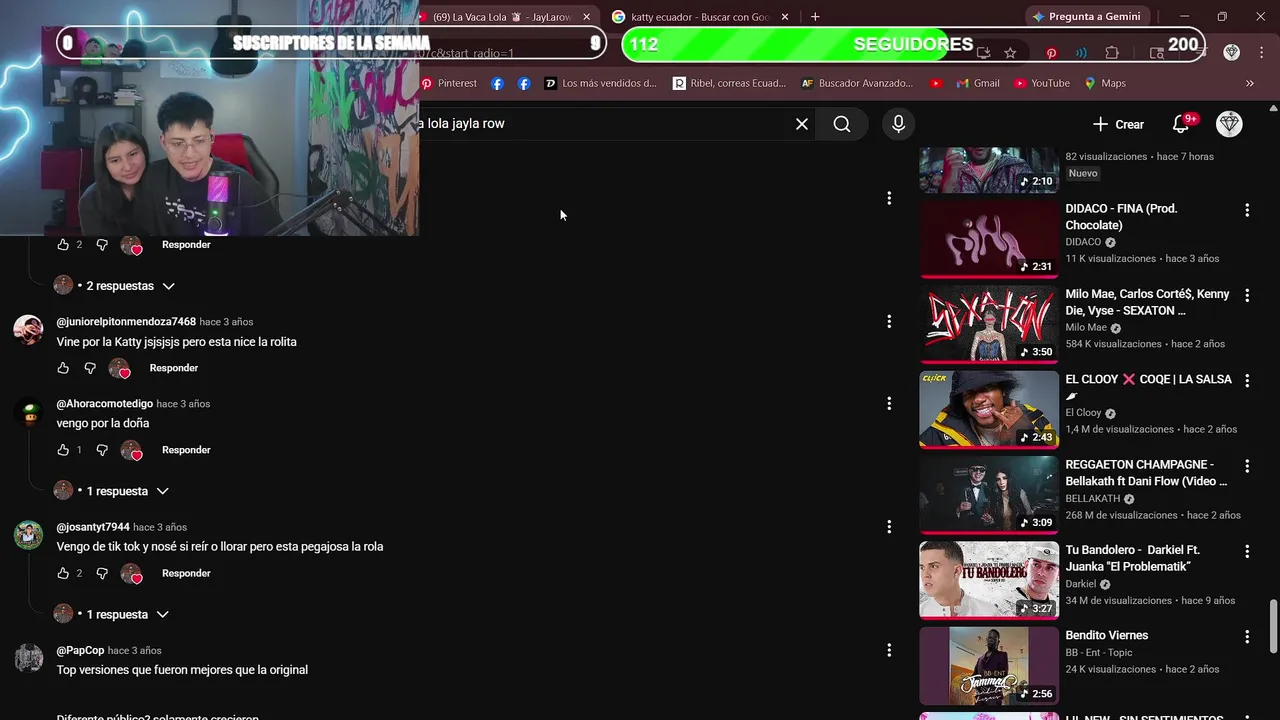Image resolution: width=1280 pixels, height=720 pixels.
Task: Open more options for Bendito Viernes video
Action: coord(1247,636)
